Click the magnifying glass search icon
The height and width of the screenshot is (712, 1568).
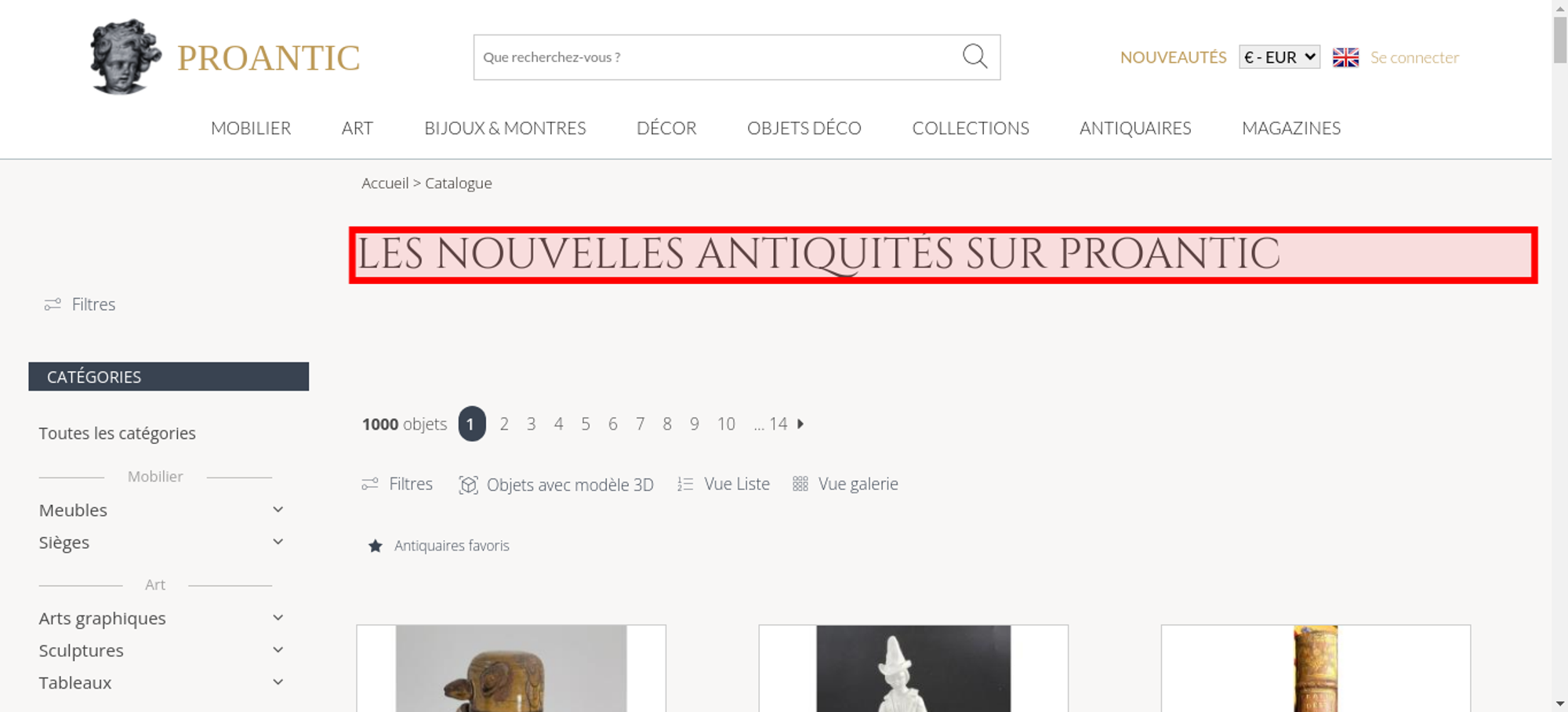(x=975, y=56)
